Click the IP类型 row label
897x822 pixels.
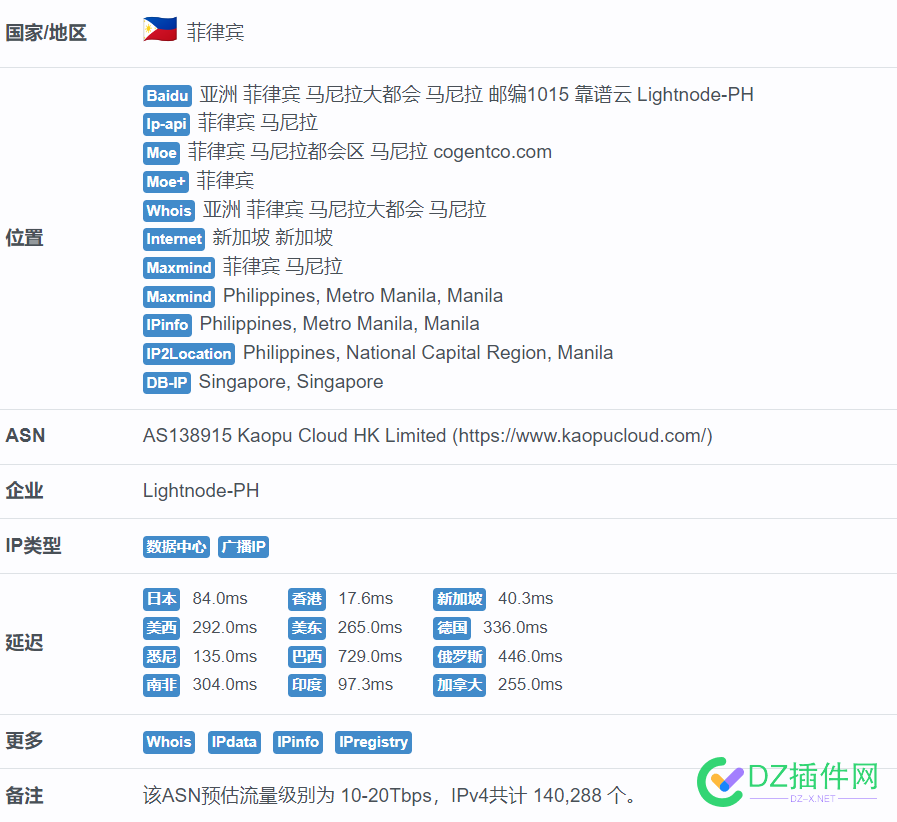pos(33,546)
